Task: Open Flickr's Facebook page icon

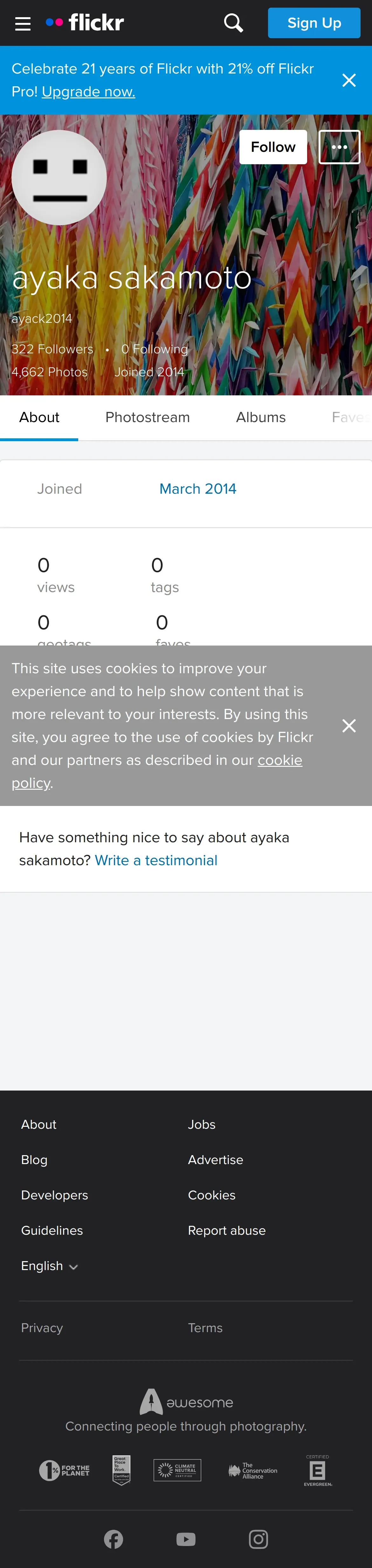Action: coord(113,1539)
